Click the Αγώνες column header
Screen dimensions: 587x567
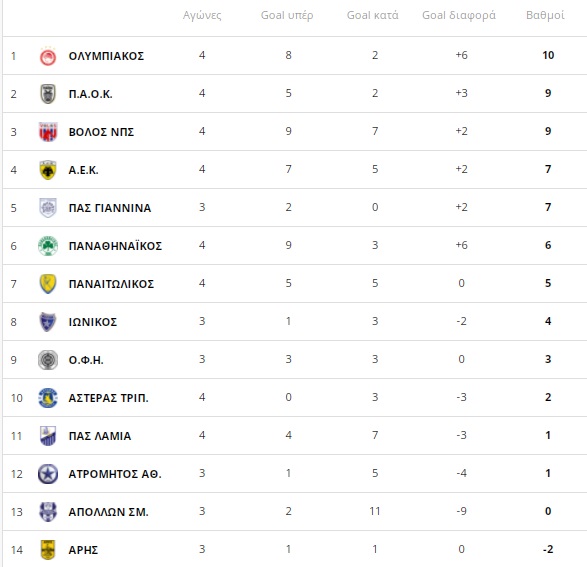(202, 16)
